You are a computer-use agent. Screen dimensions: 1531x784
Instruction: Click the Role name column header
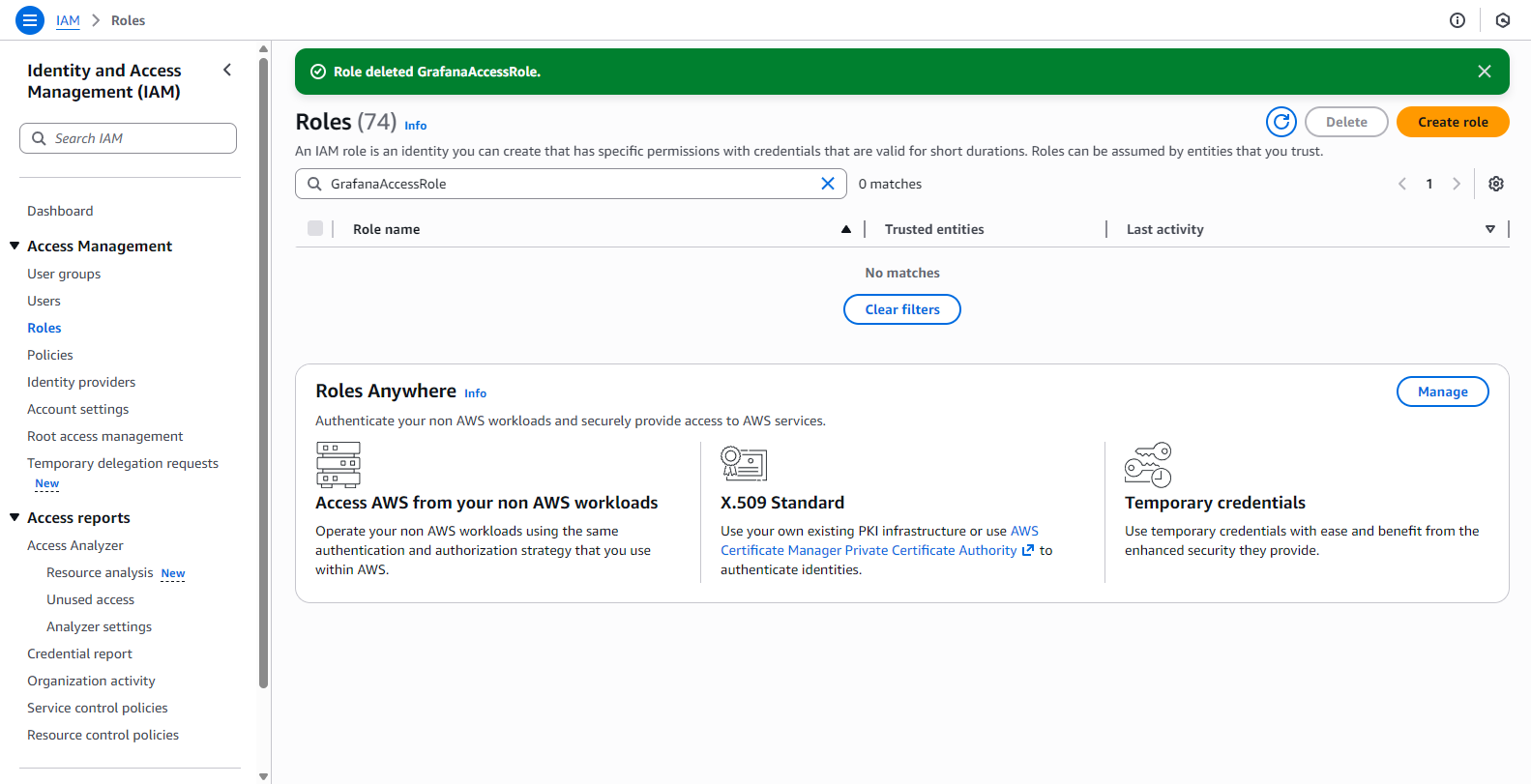pyautogui.click(x=386, y=229)
